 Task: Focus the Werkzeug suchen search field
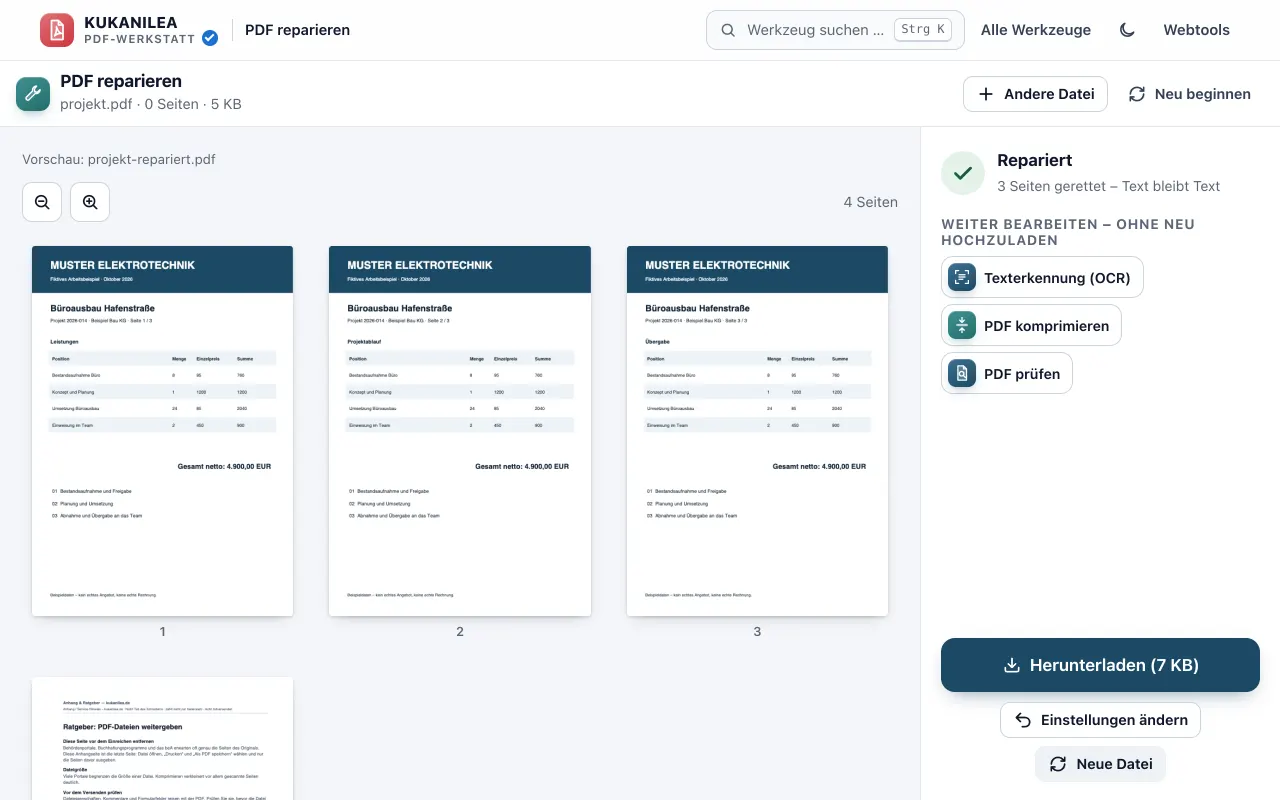(x=835, y=30)
